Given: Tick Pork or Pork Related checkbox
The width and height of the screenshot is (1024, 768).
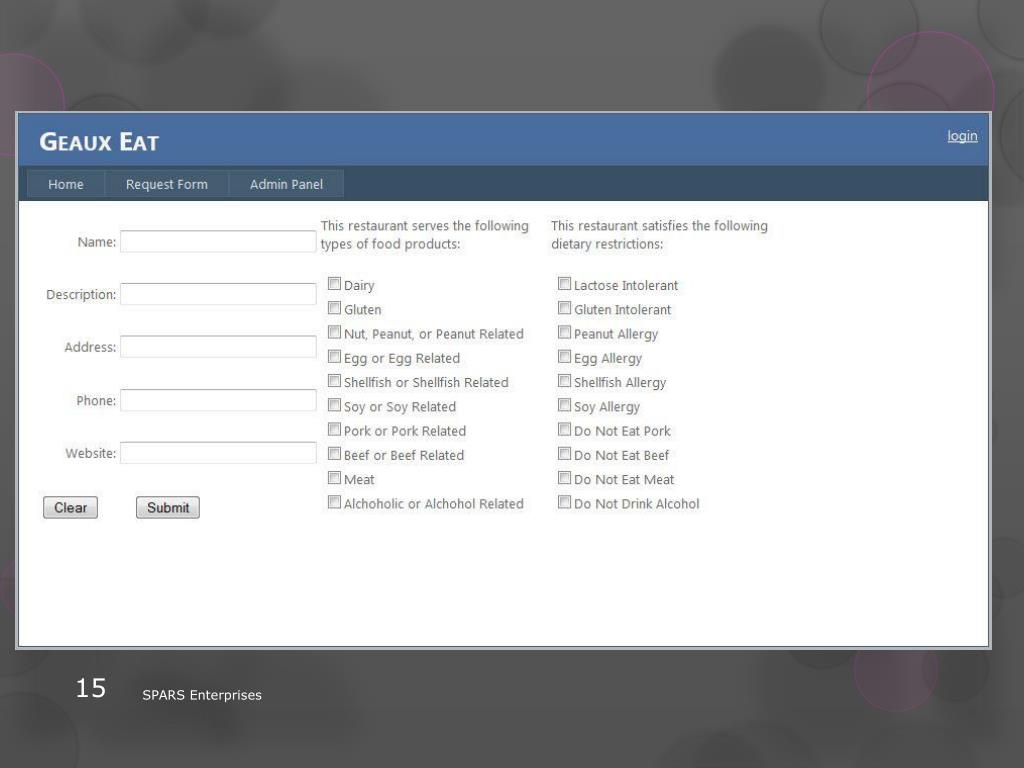Looking at the screenshot, I should tap(334, 430).
